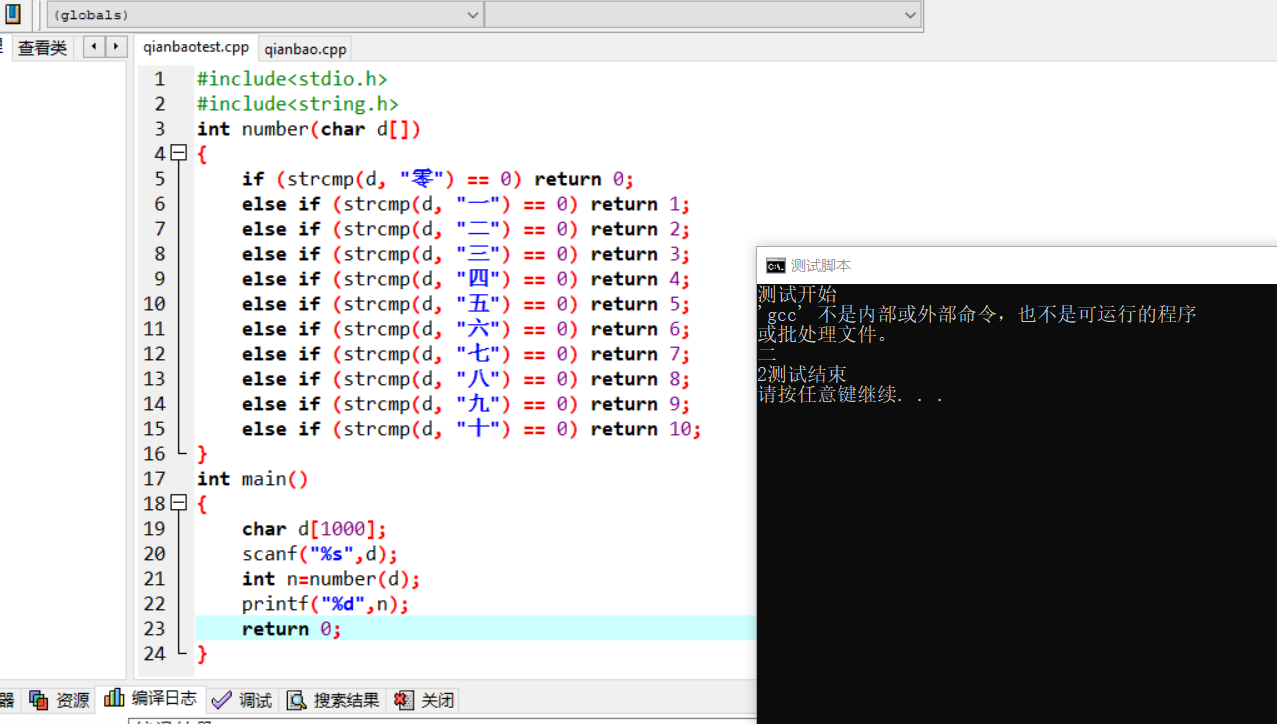Click the strcmp line comparing "零"
The image size is (1277, 724).
[x=438, y=179]
